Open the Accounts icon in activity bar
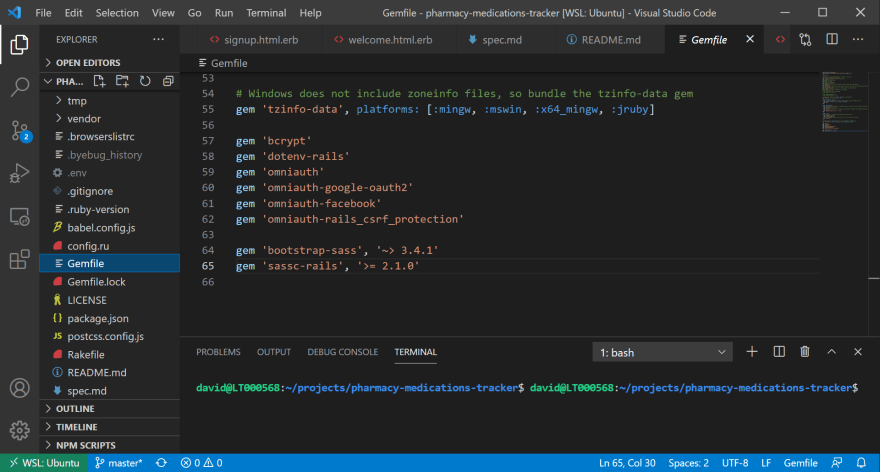Screen dimensions: 880x472 click(x=20, y=388)
